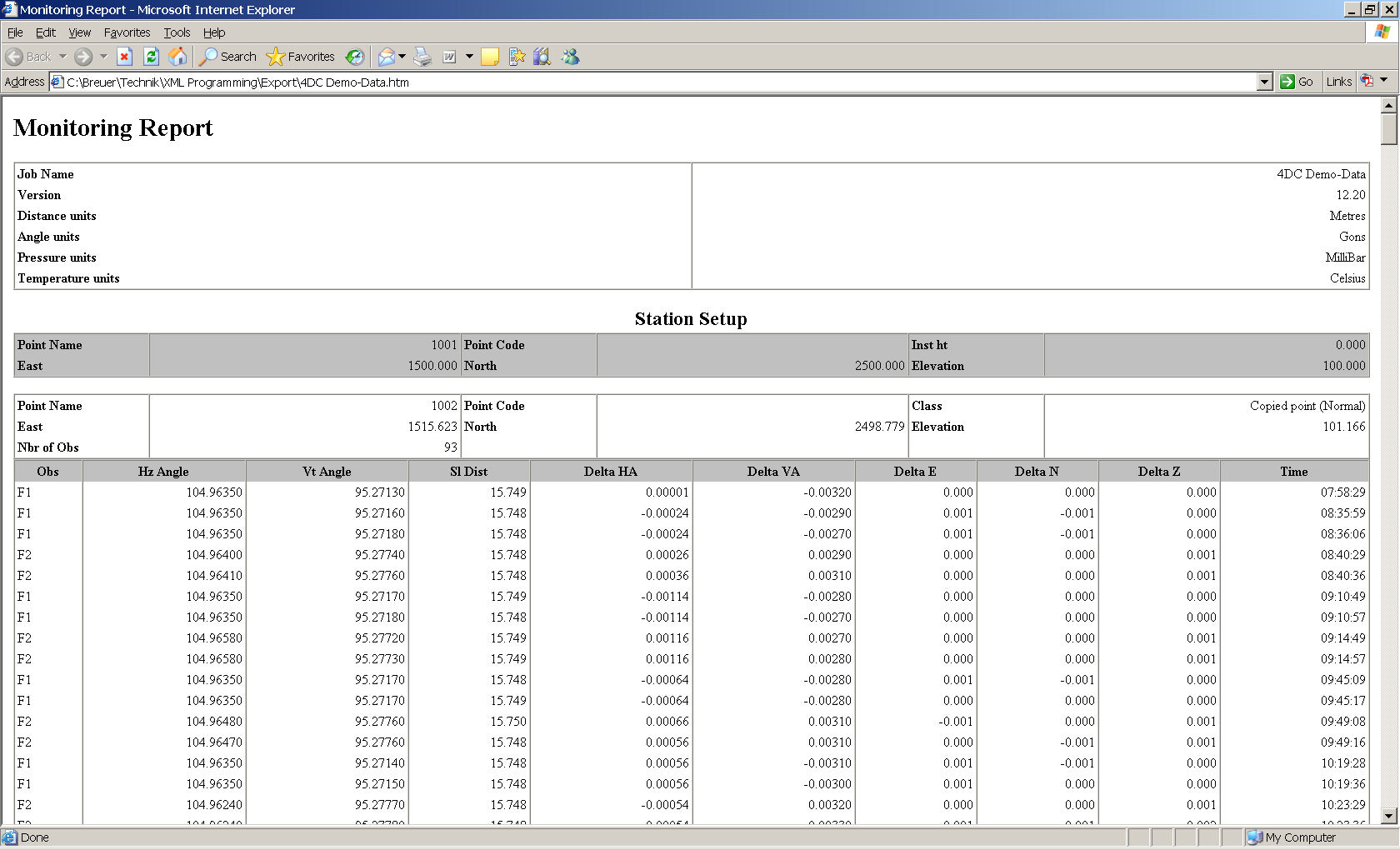
Task: Open the Favorites menu
Action: pyautogui.click(x=127, y=32)
